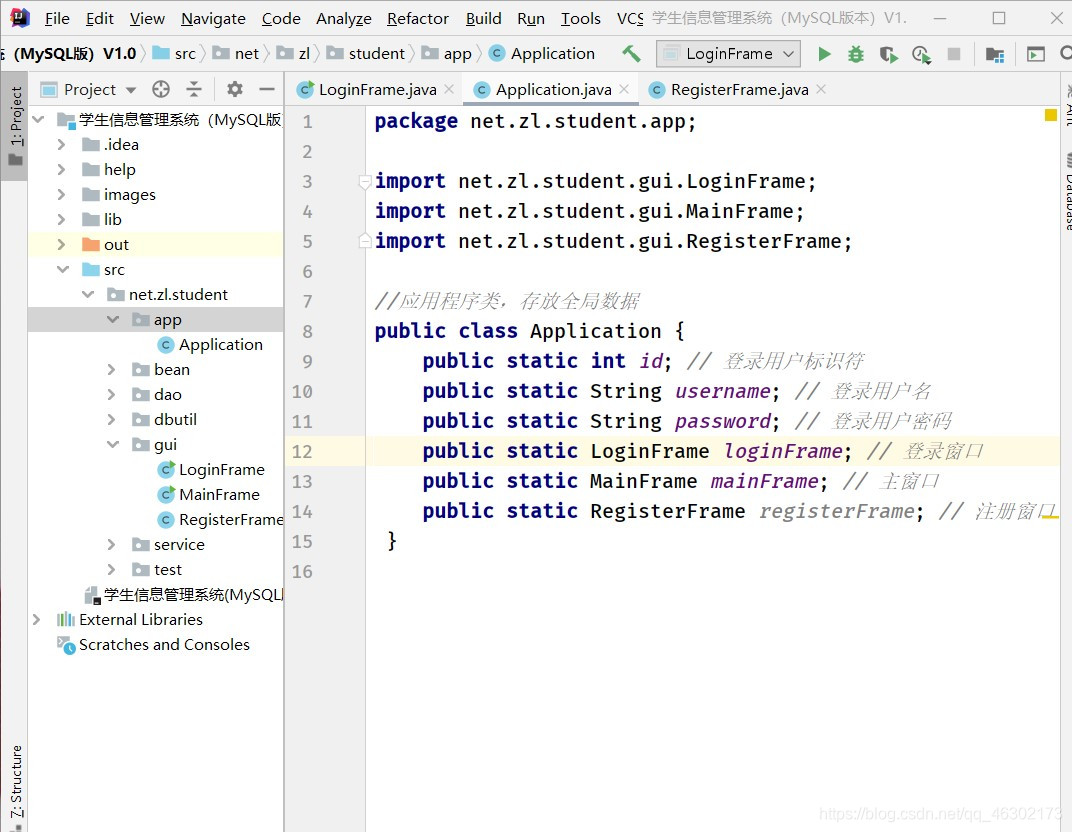The image size is (1072, 832).
Task: Open the Tools menu
Action: pos(580,18)
